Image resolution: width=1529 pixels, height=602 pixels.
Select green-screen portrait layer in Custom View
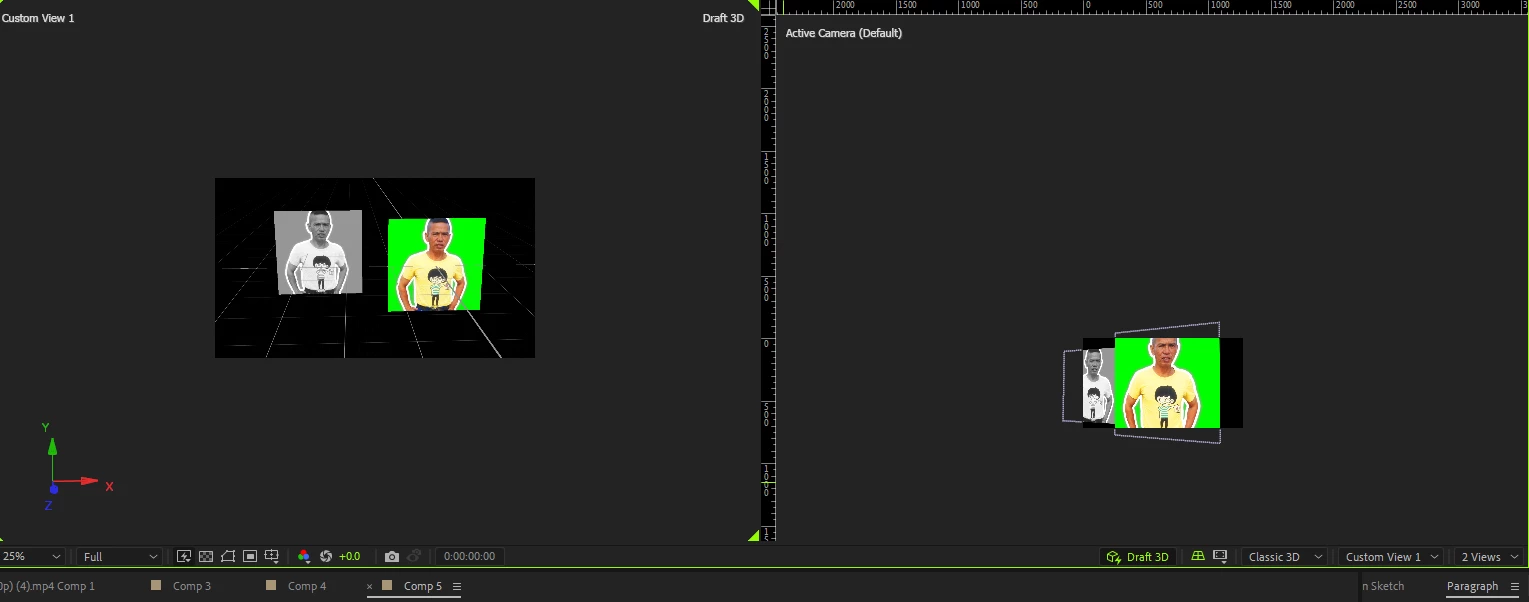[x=436, y=264]
